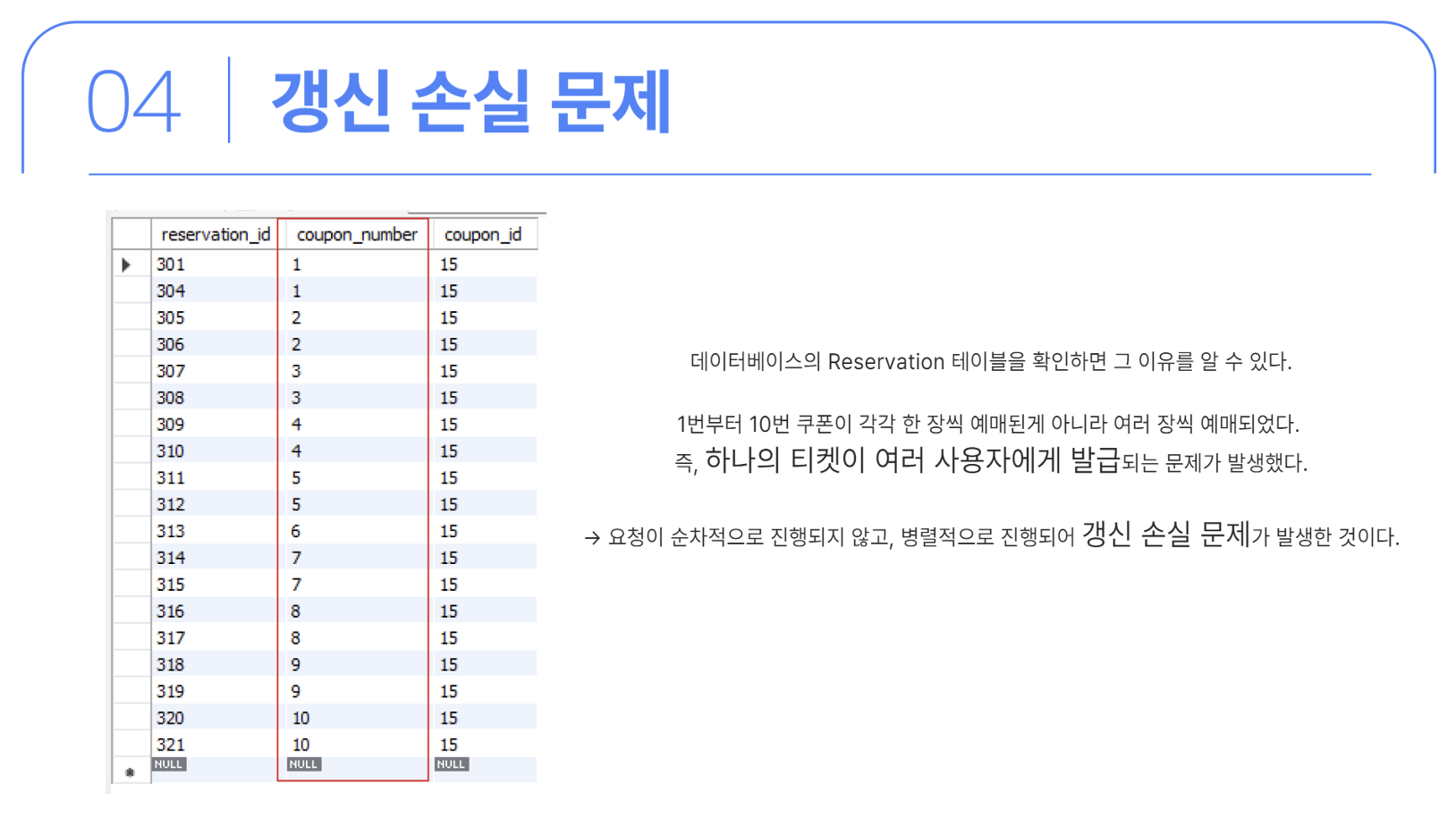Select the NULL badge under coupon_id column
The height and width of the screenshot is (817, 1456).
tap(451, 764)
